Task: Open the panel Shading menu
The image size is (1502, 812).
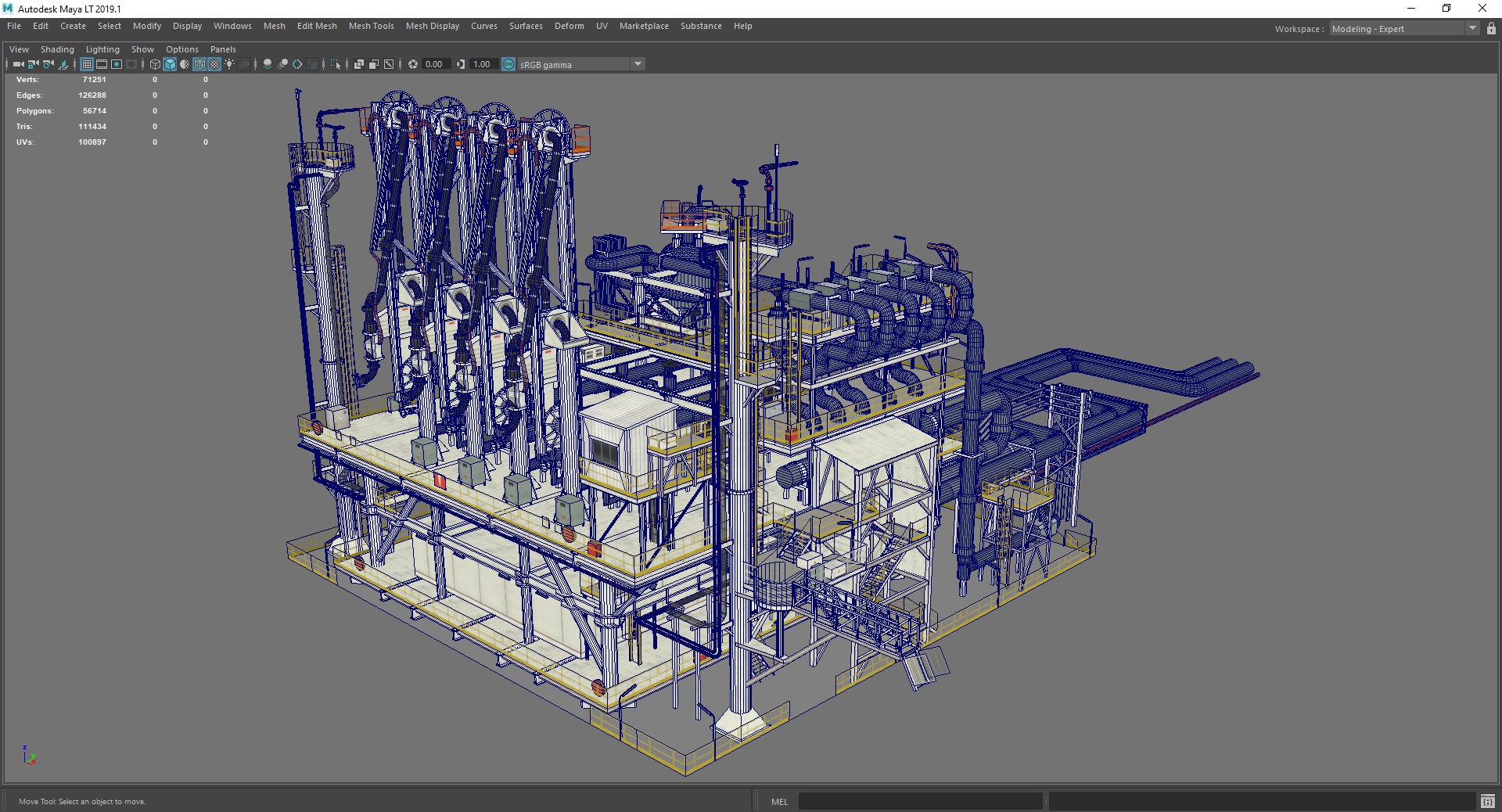Action: click(57, 49)
